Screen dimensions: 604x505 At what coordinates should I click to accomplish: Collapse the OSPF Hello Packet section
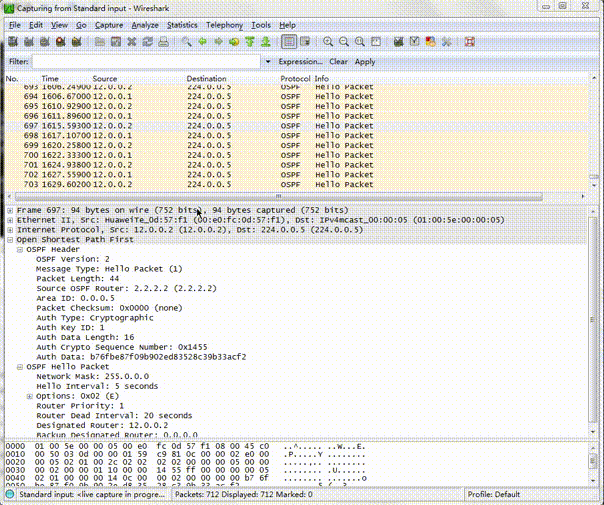20,367
